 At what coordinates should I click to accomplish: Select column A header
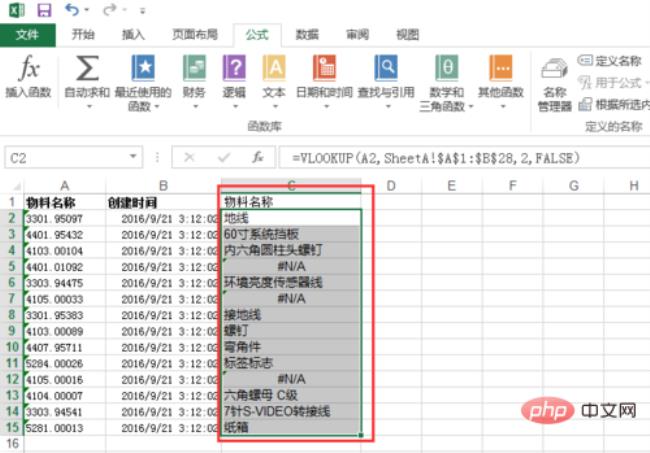point(64,186)
